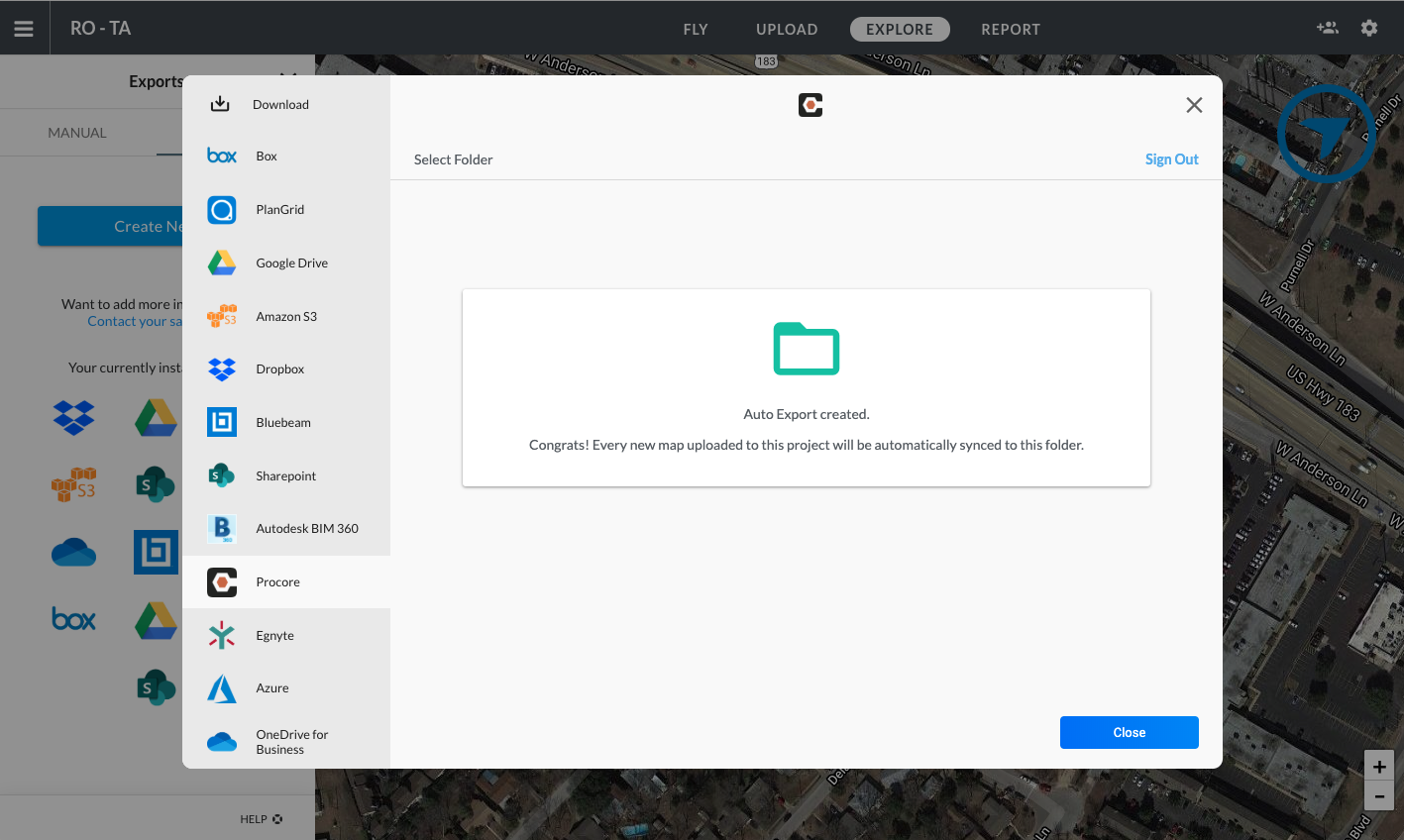This screenshot has width=1404, height=840.
Task: Click the RO - TA project title
Action: [100, 29]
